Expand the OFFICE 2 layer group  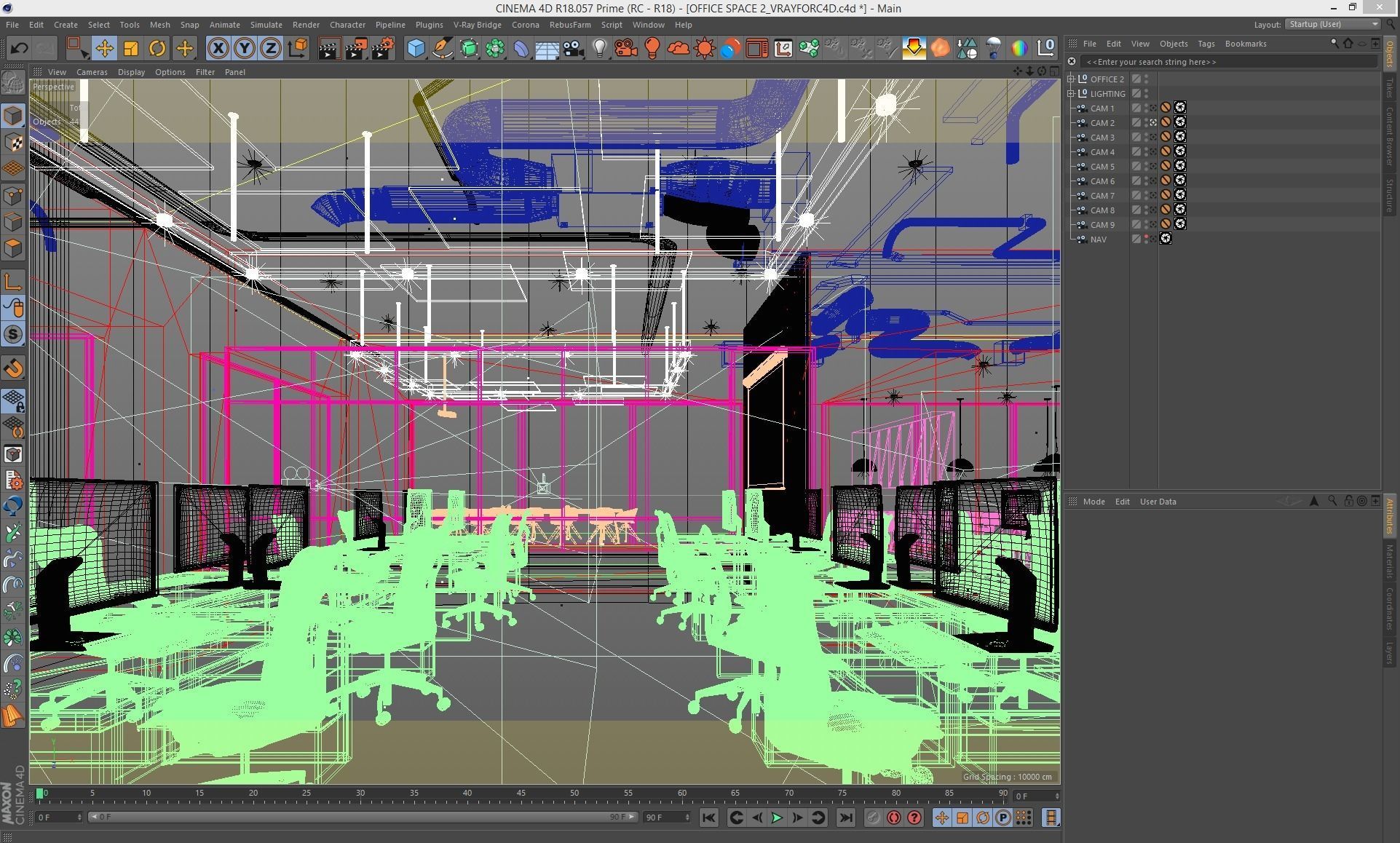pos(1071,79)
